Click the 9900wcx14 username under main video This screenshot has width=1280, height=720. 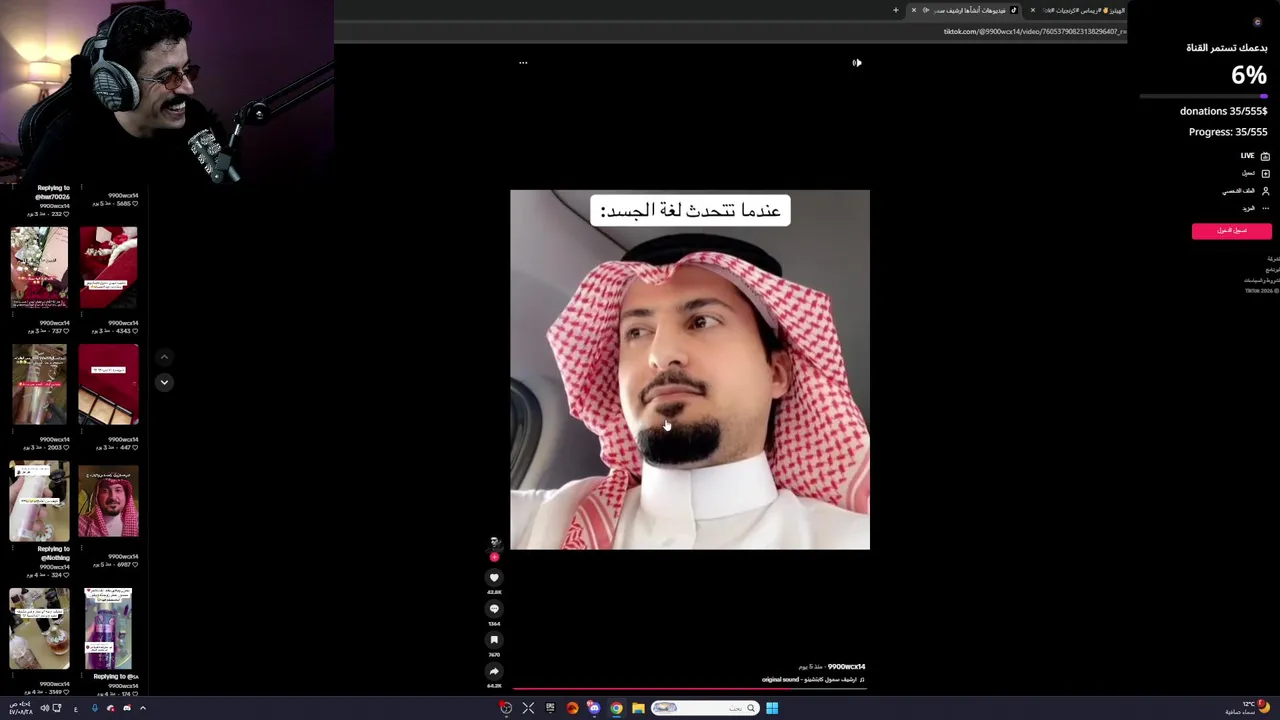[x=846, y=667]
